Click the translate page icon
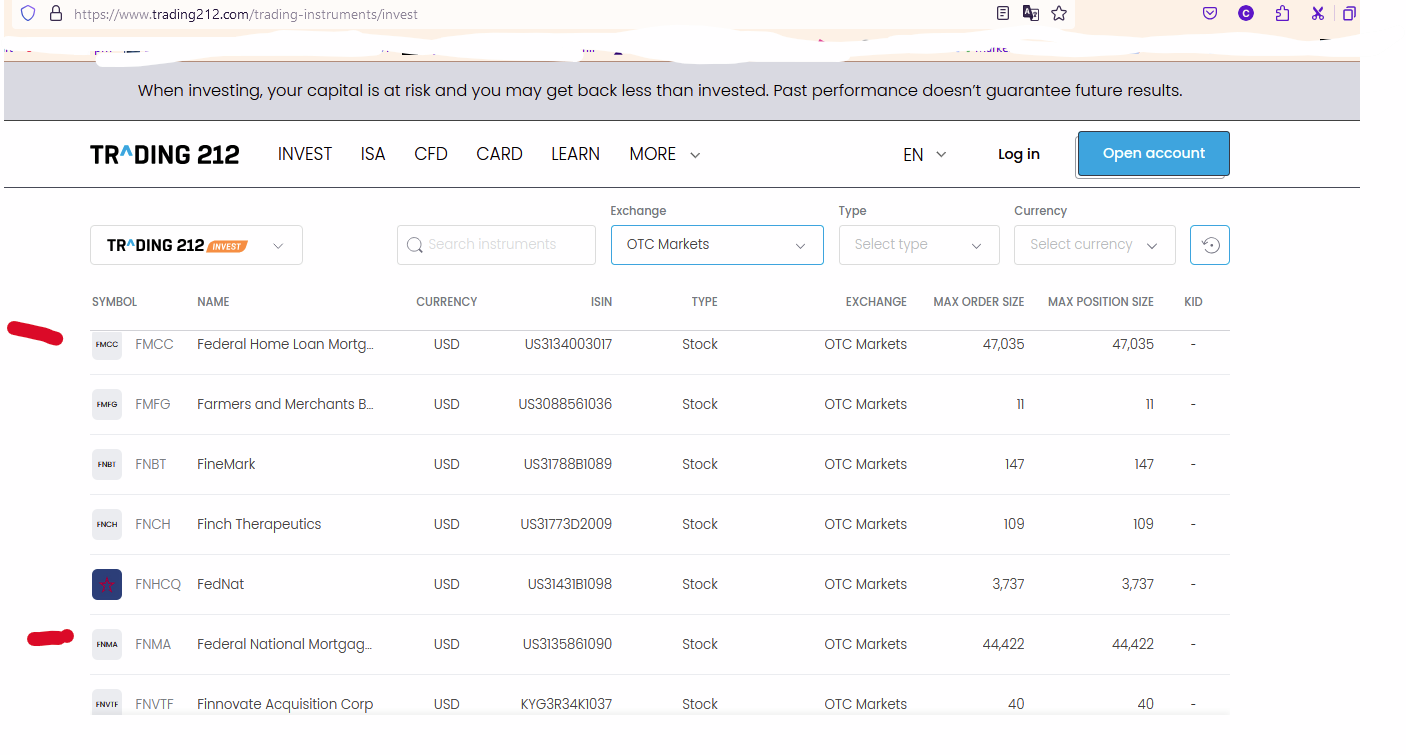Image resolution: width=1406 pixels, height=755 pixels. 1031,13
